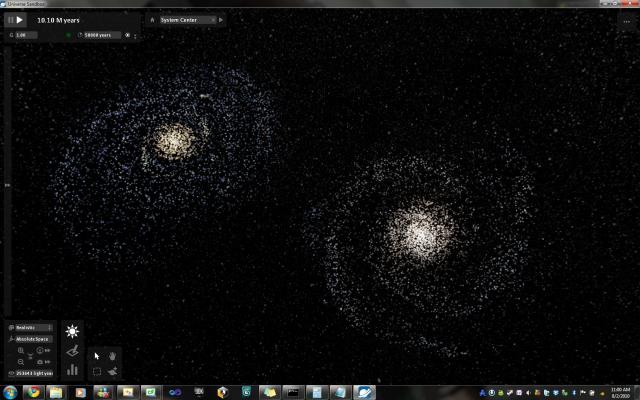Pause the simulation
The width and height of the screenshot is (640, 400).
point(11,20)
